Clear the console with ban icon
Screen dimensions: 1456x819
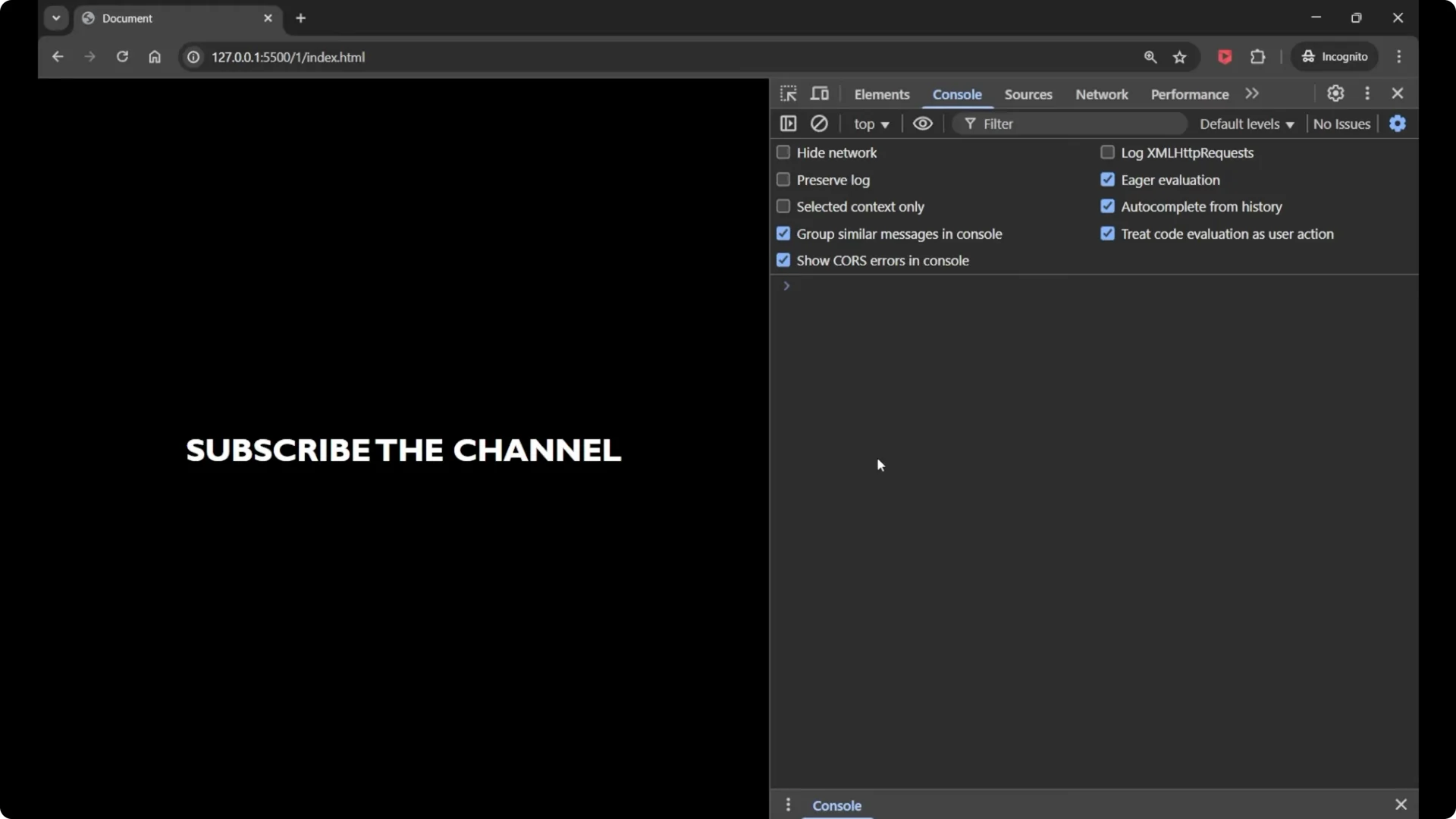[x=819, y=124]
